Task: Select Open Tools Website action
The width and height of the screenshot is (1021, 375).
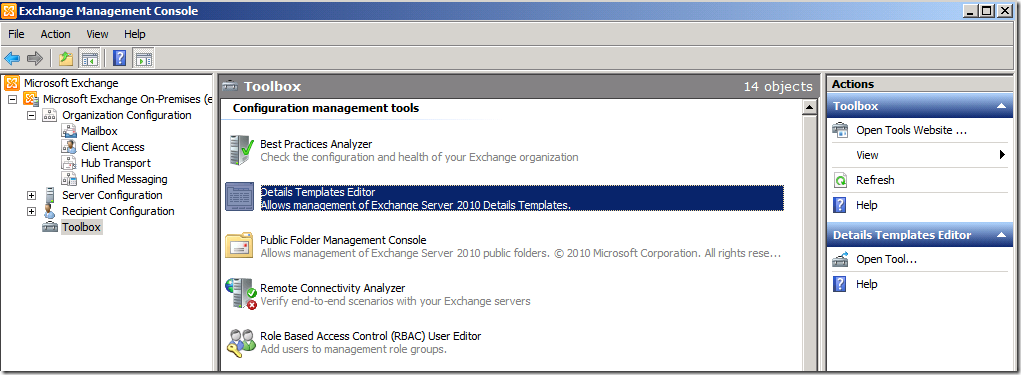Action: (x=912, y=130)
